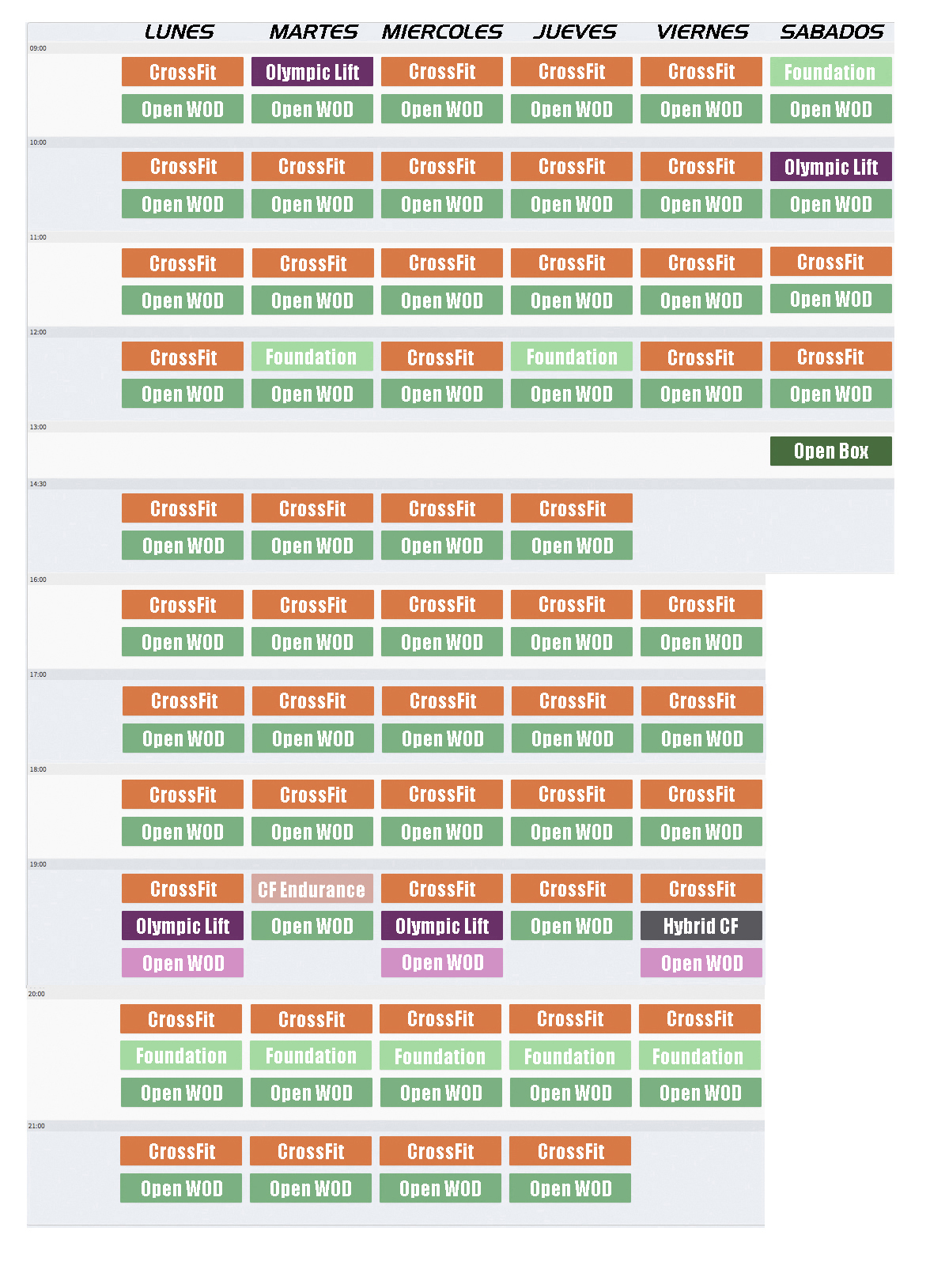
Task: Click the pink Open WOD on Monday
Action: pyautogui.click(x=183, y=963)
